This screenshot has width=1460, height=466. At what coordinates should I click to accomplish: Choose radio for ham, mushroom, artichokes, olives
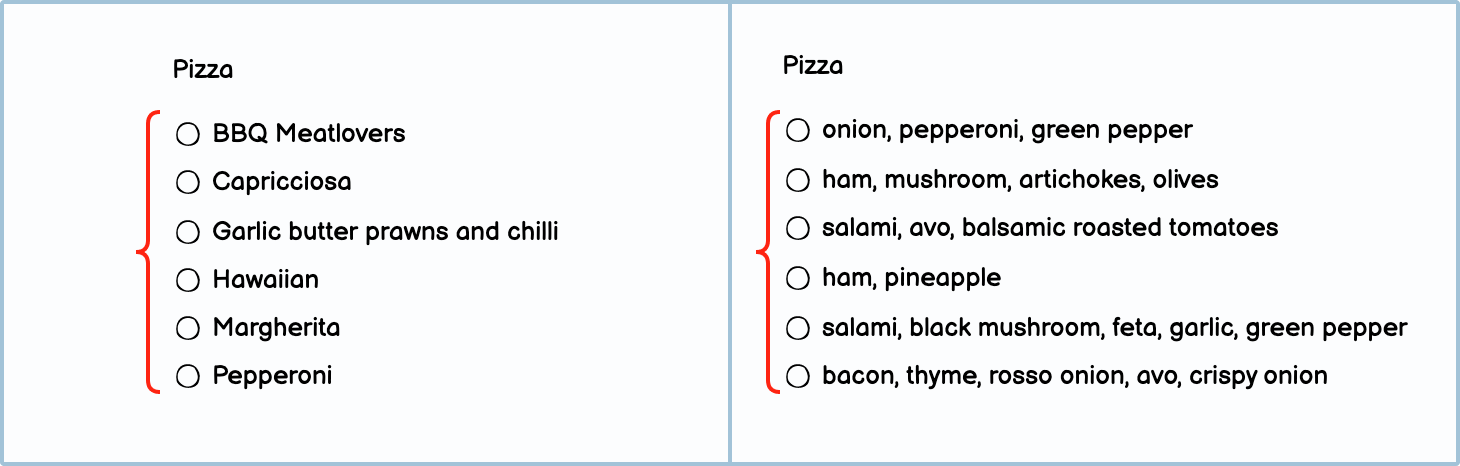[x=797, y=180]
